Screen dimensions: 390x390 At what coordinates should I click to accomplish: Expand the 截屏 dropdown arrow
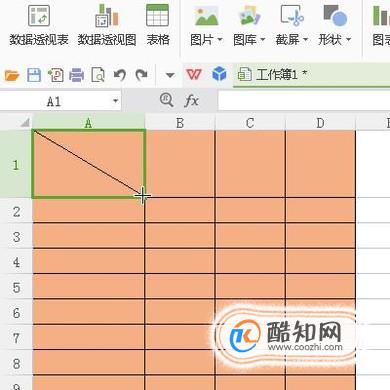(x=305, y=40)
